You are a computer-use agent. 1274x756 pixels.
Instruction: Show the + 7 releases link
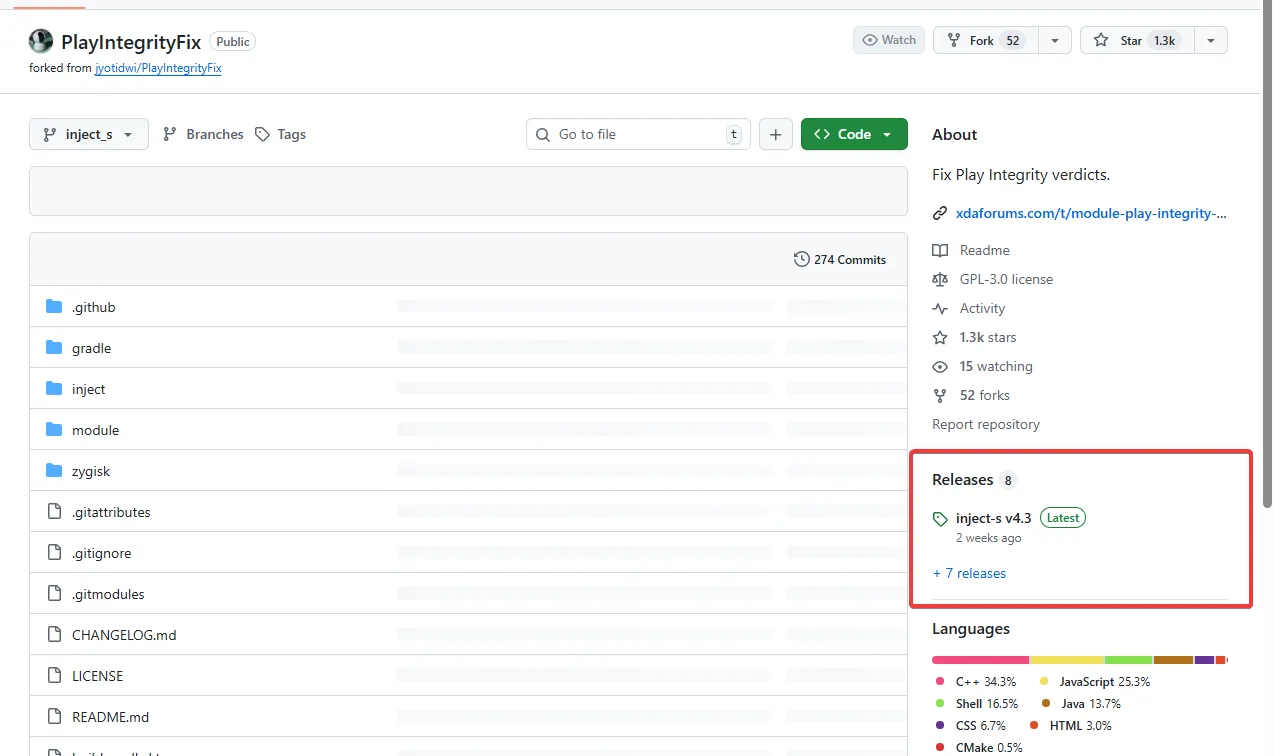pos(969,573)
